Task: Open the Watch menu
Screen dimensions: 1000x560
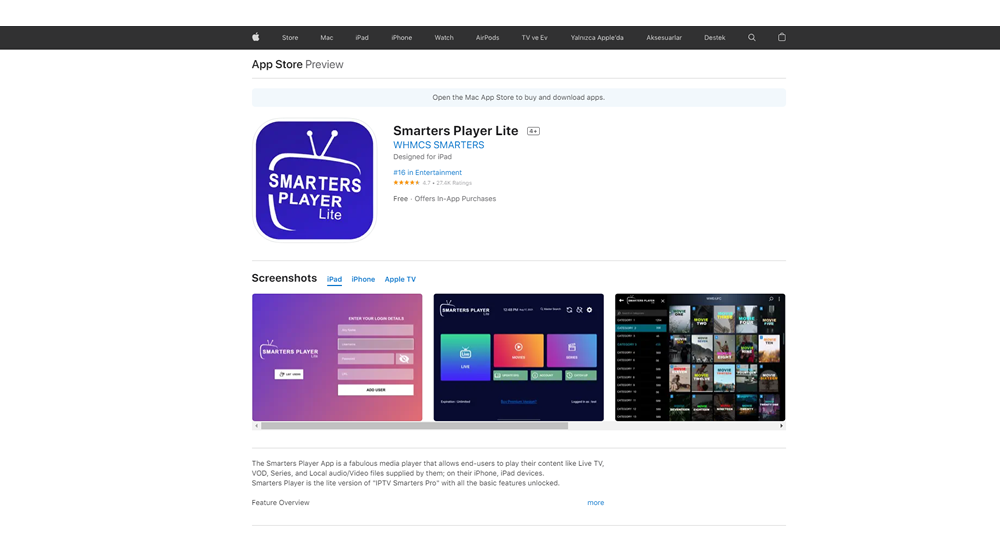Action: coord(444,38)
